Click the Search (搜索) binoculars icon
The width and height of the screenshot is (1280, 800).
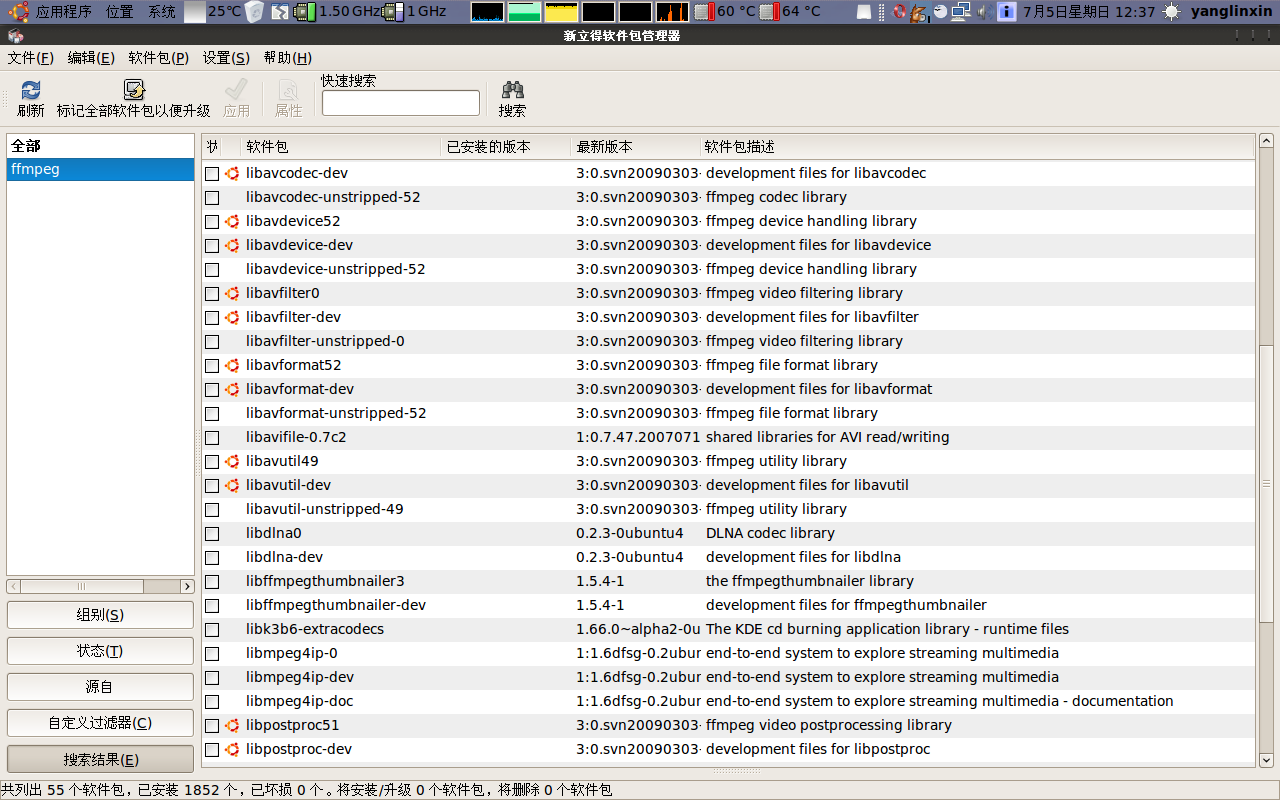pos(513,91)
